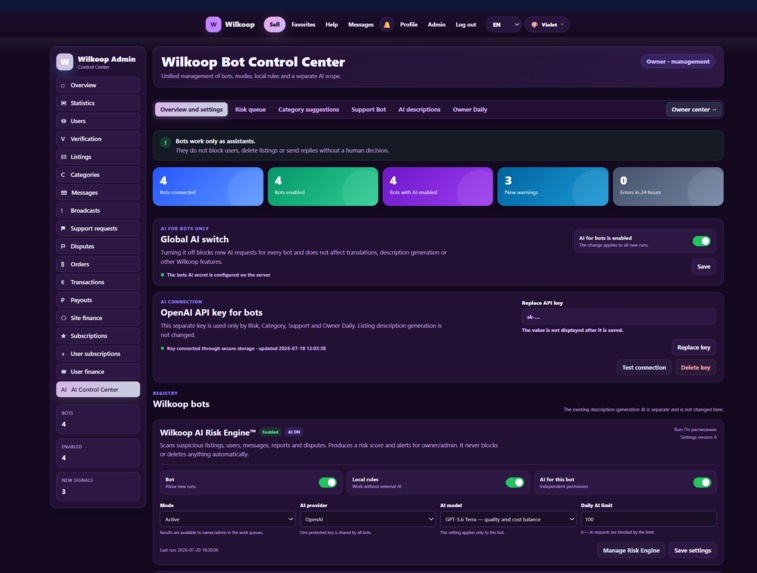Click the Overview sidebar icon
The width and height of the screenshot is (757, 573).
point(63,85)
